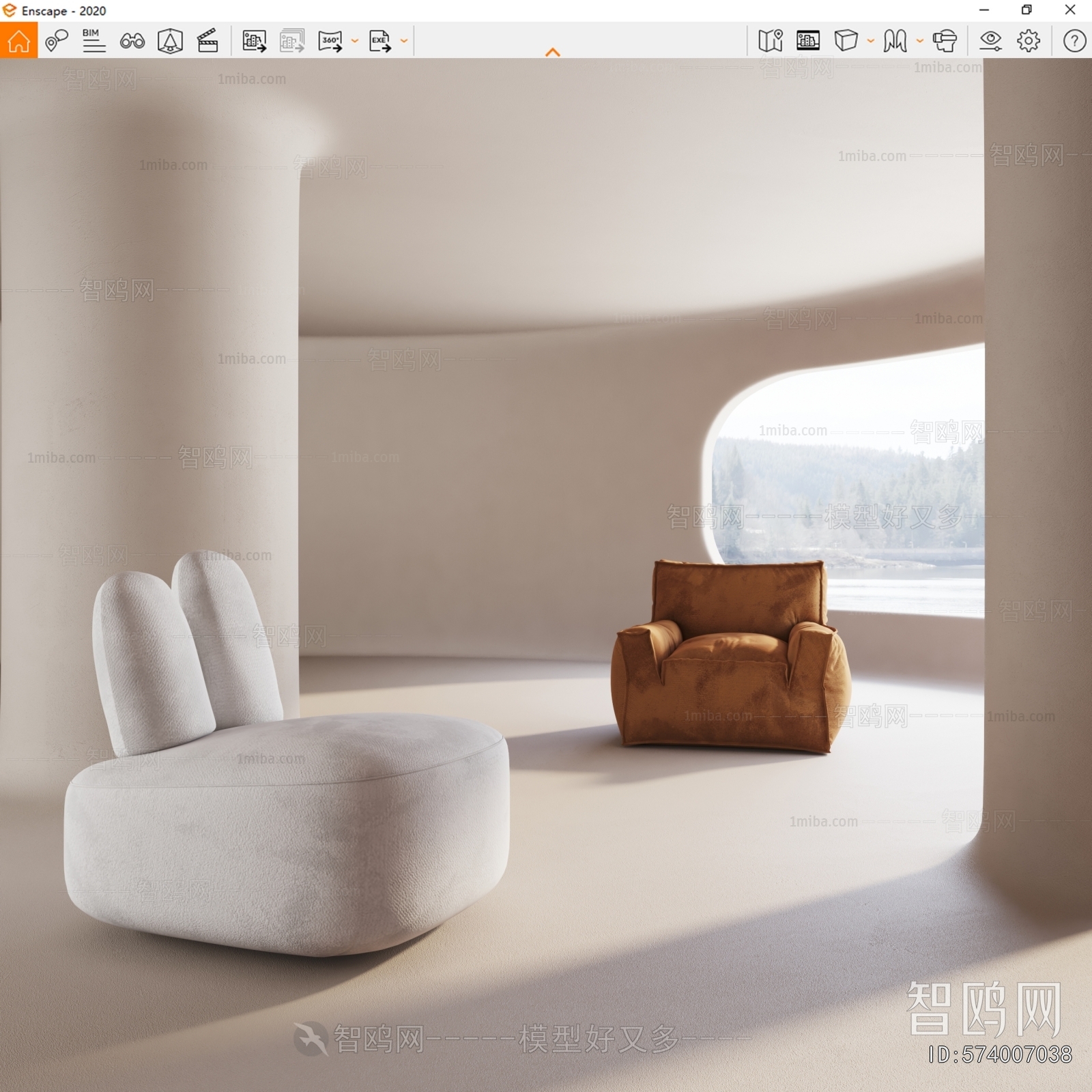Toggle orthographic box view mode

(x=846, y=41)
